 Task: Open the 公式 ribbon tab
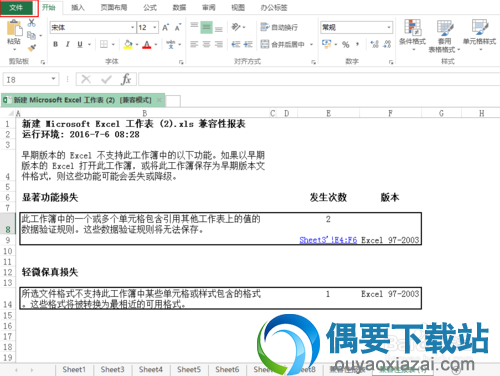click(x=150, y=7)
